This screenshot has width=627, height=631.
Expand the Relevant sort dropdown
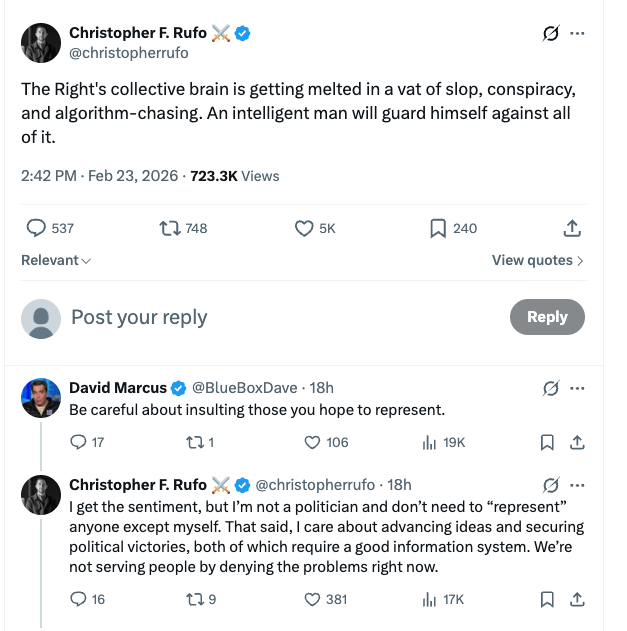pos(56,260)
